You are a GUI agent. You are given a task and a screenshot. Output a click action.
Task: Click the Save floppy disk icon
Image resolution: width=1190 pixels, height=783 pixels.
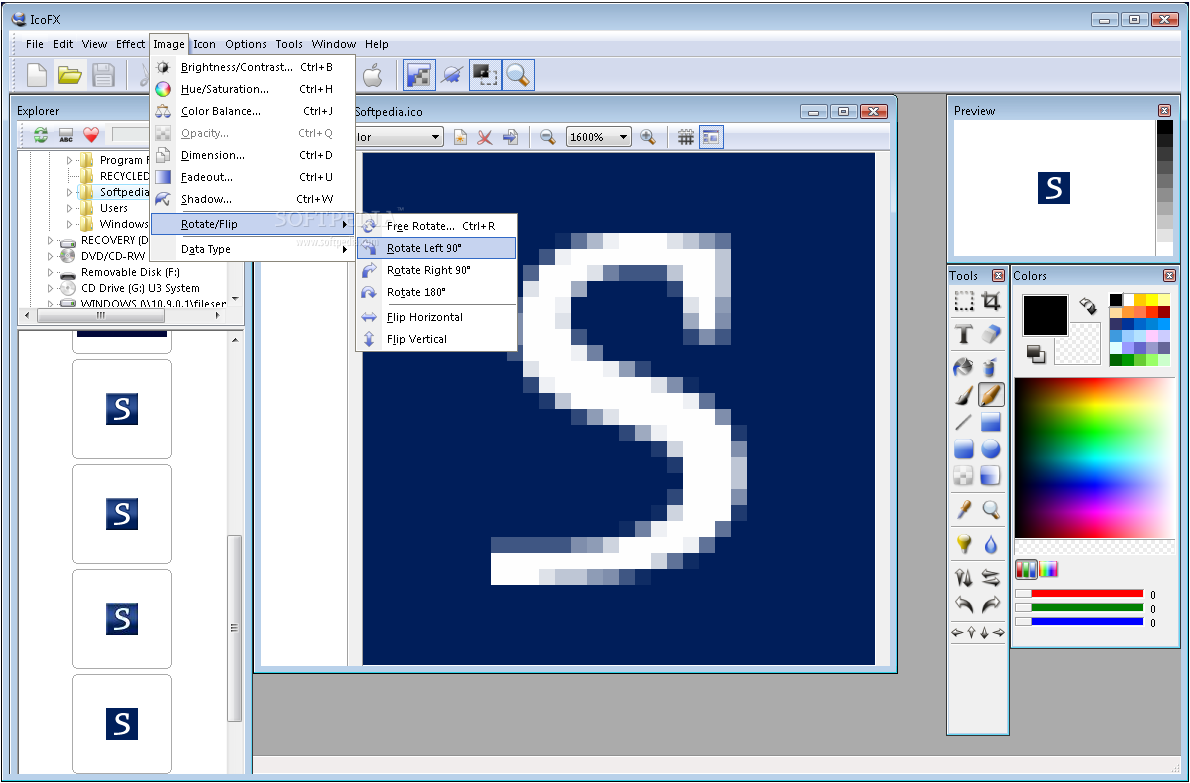103,75
